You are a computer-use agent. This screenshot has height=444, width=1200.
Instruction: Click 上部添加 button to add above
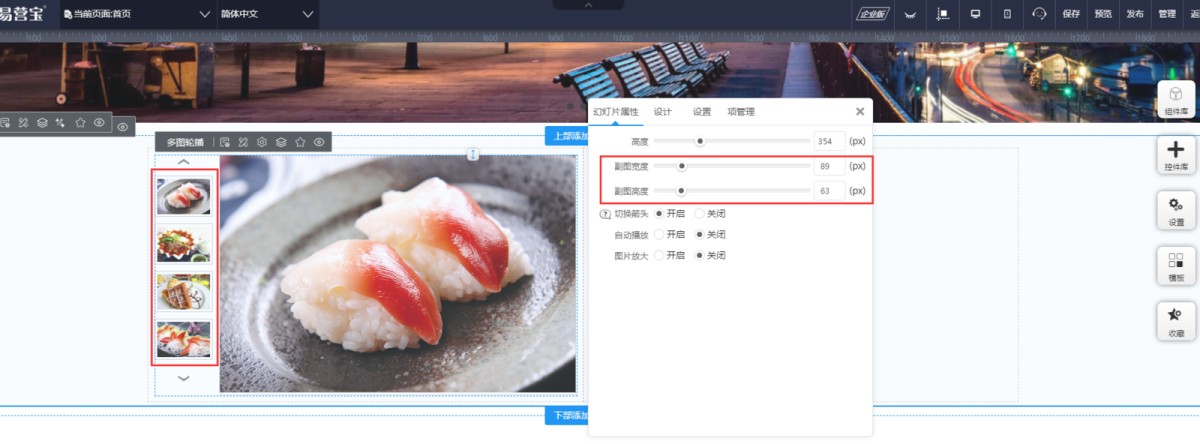coord(567,136)
